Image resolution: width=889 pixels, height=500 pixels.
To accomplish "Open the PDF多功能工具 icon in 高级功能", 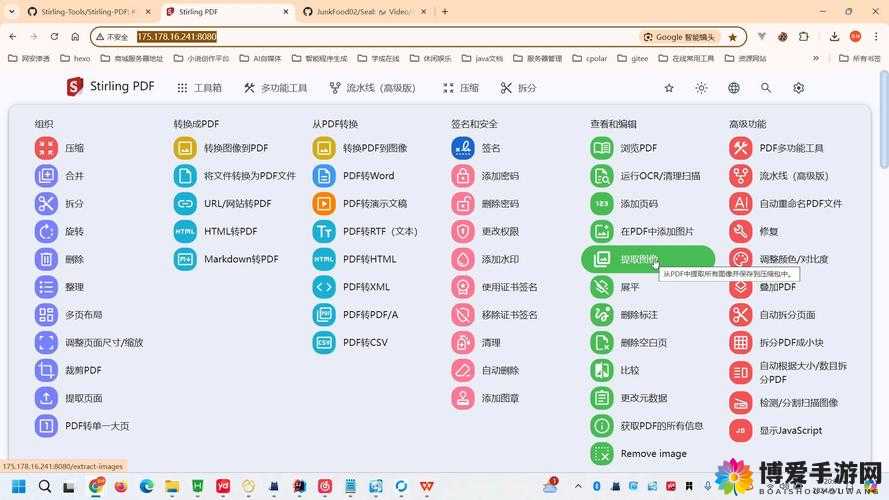I will [740, 148].
